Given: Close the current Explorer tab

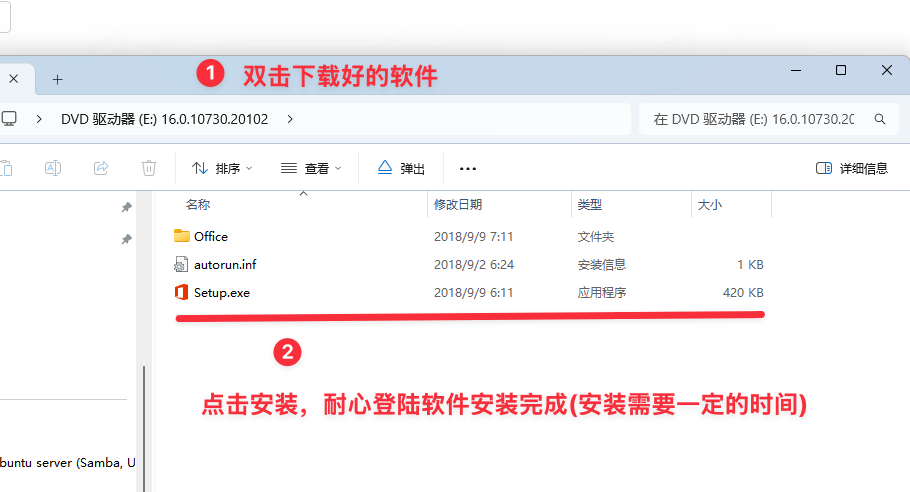Looking at the screenshot, I should point(12,79).
